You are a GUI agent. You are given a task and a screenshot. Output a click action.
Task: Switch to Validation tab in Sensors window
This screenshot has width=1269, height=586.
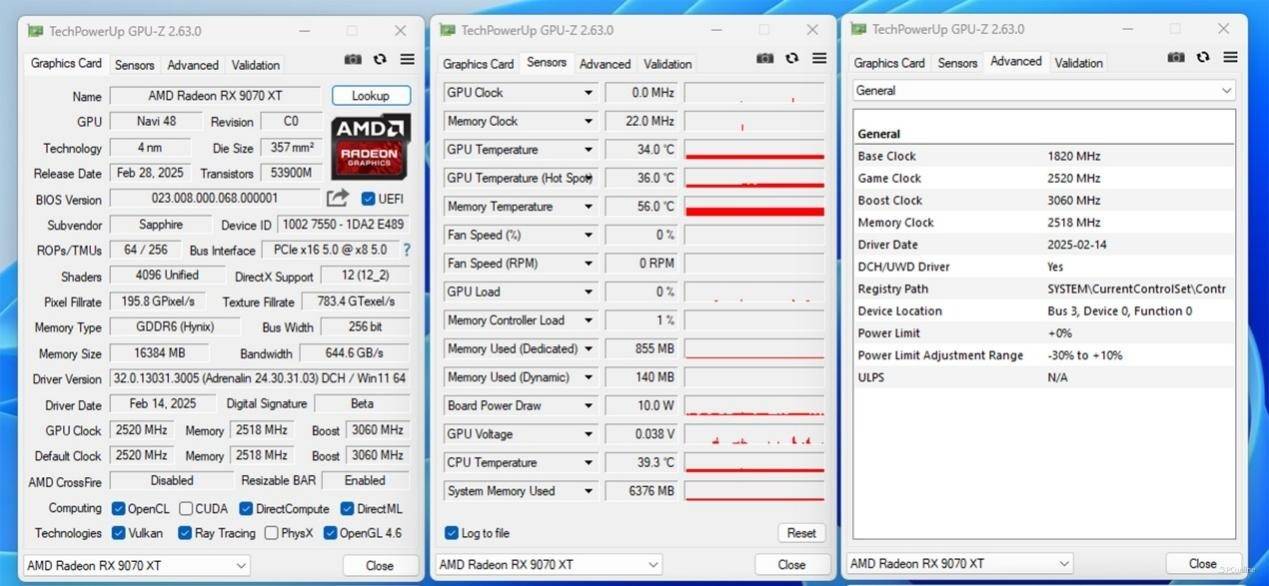(667, 64)
